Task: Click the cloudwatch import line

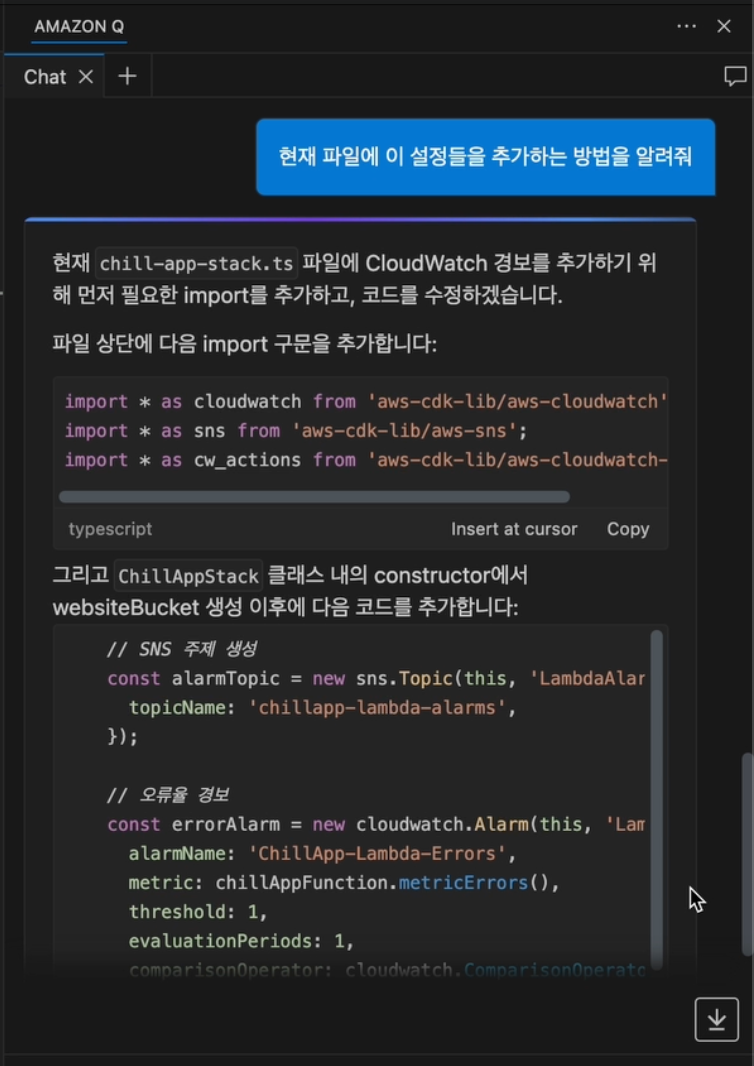Action: [x=366, y=401]
